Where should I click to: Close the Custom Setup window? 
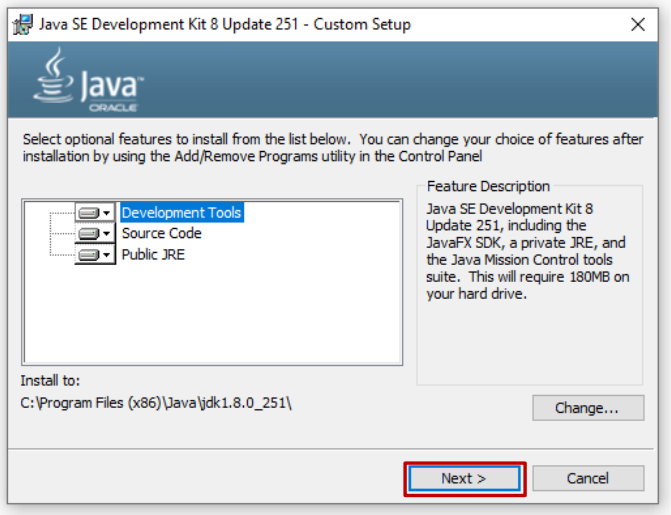pyautogui.click(x=638, y=25)
